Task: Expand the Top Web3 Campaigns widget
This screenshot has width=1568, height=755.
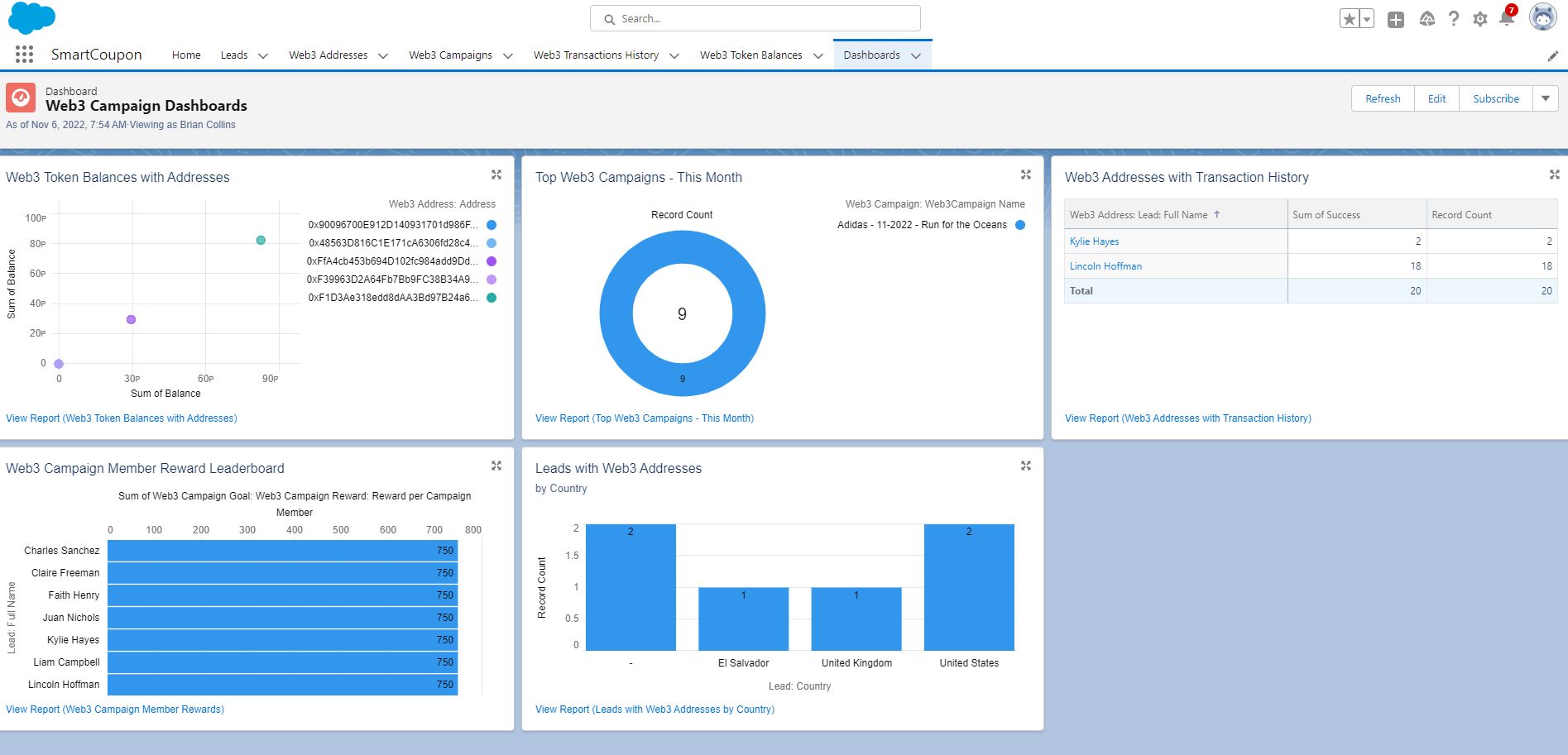Action: [x=1026, y=174]
